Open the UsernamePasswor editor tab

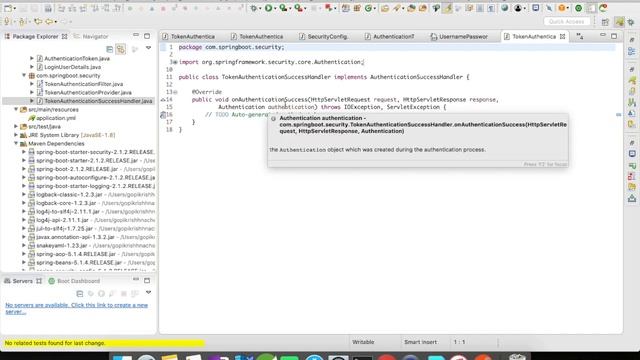[x=459, y=36]
